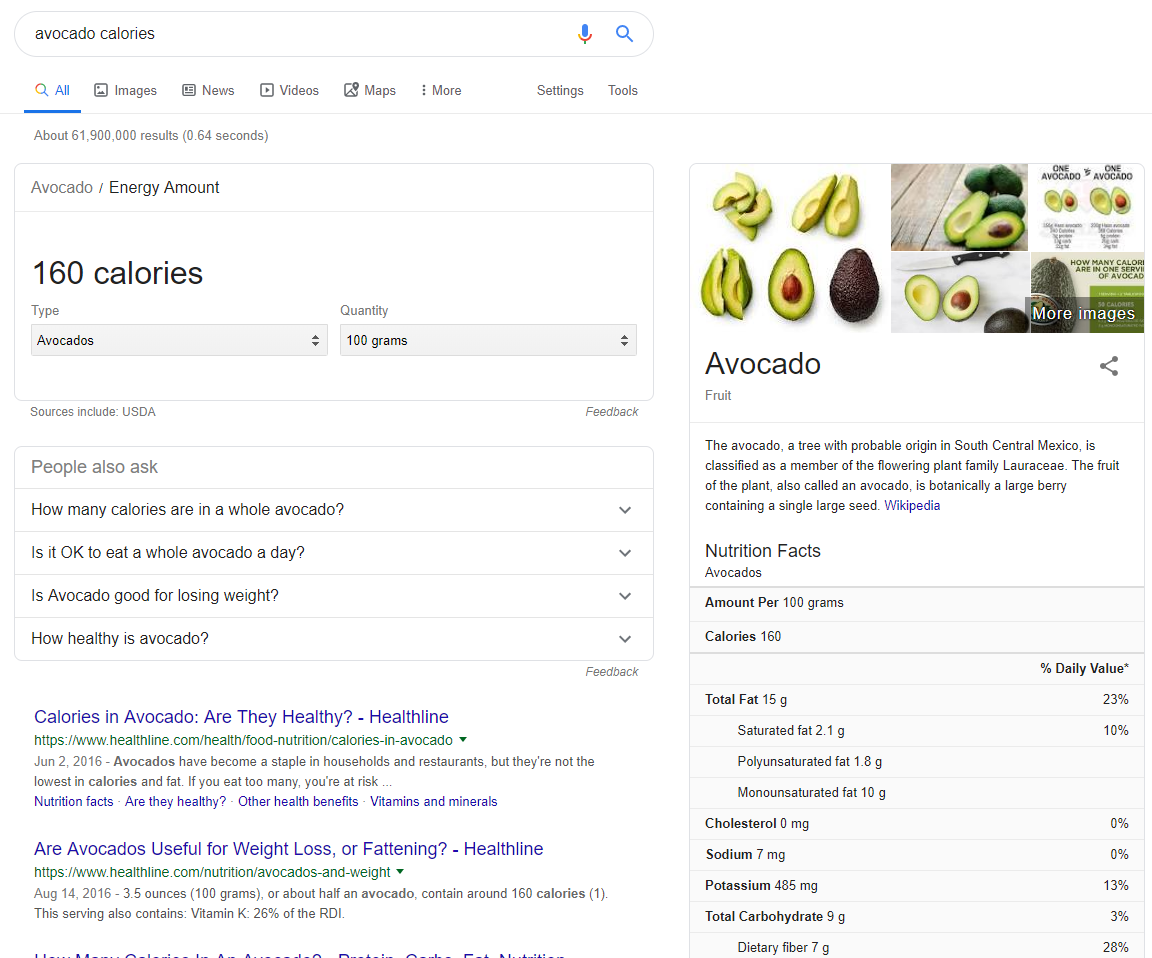Expand 'Is Avocado good for losing weight?'
The width and height of the screenshot is (1152, 958).
pos(333,596)
